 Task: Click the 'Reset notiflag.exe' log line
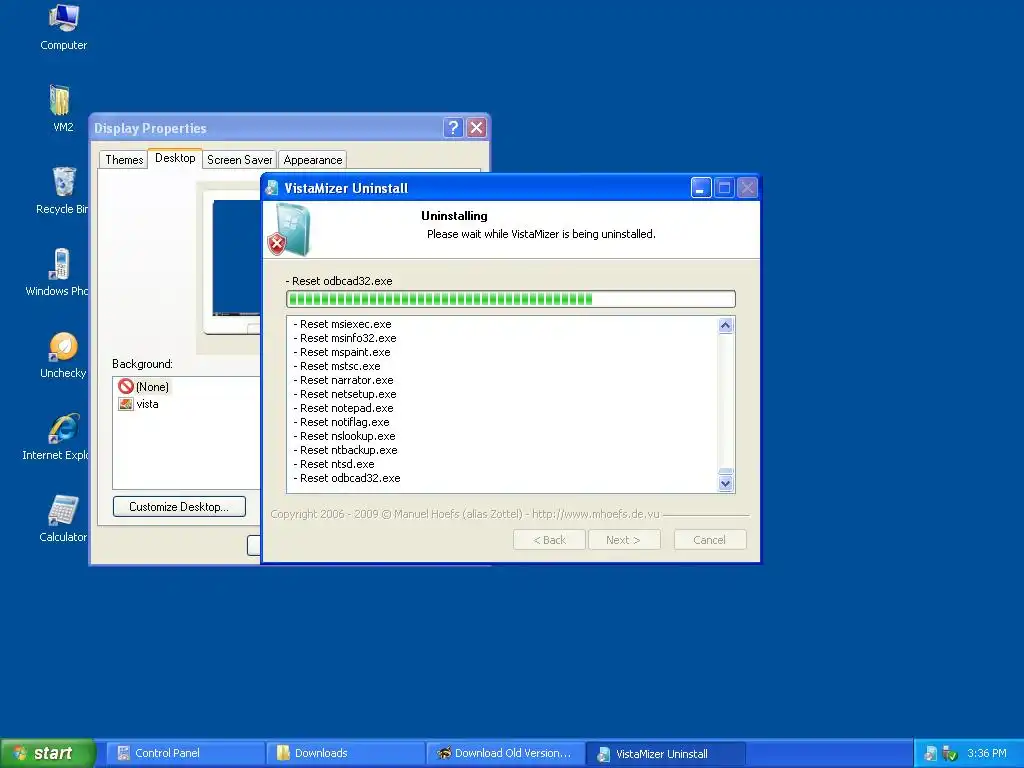[x=342, y=423]
